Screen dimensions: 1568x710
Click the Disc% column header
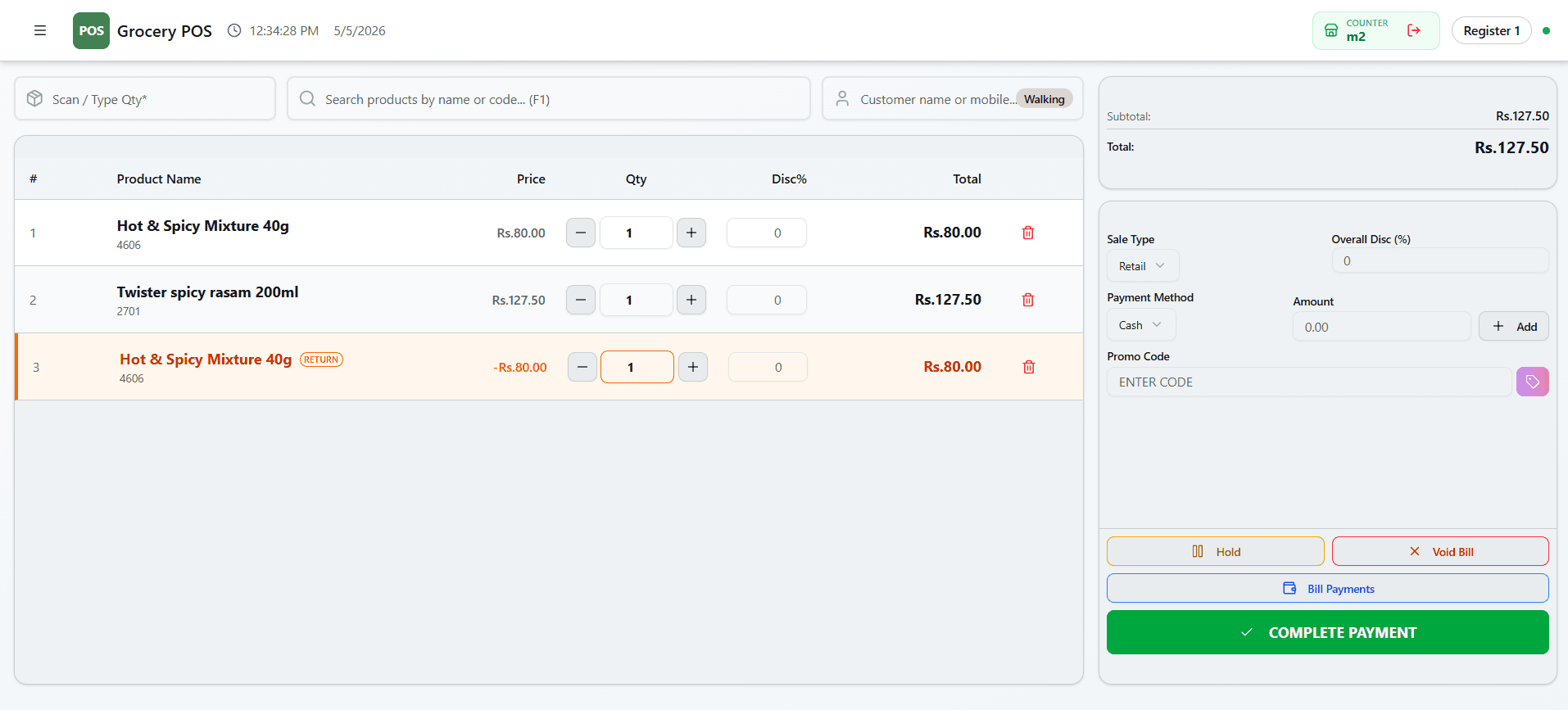pyautogui.click(x=789, y=179)
